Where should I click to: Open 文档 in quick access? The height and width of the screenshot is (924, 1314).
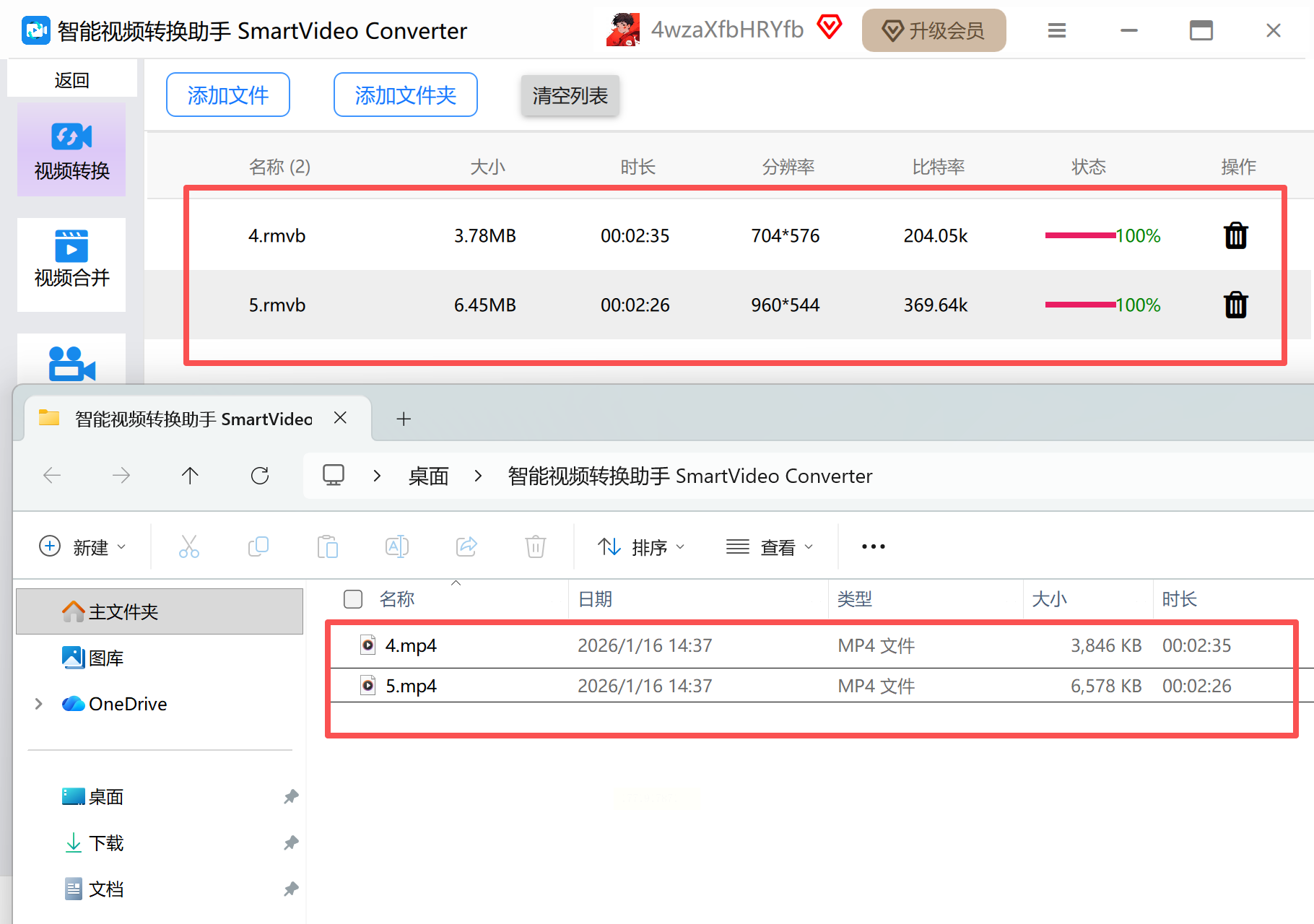click(x=94, y=889)
